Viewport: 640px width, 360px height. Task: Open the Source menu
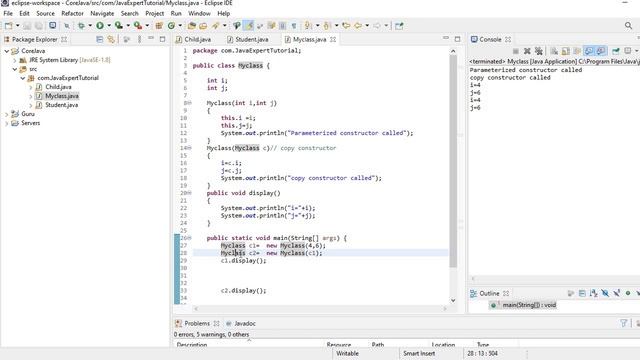click(x=45, y=13)
